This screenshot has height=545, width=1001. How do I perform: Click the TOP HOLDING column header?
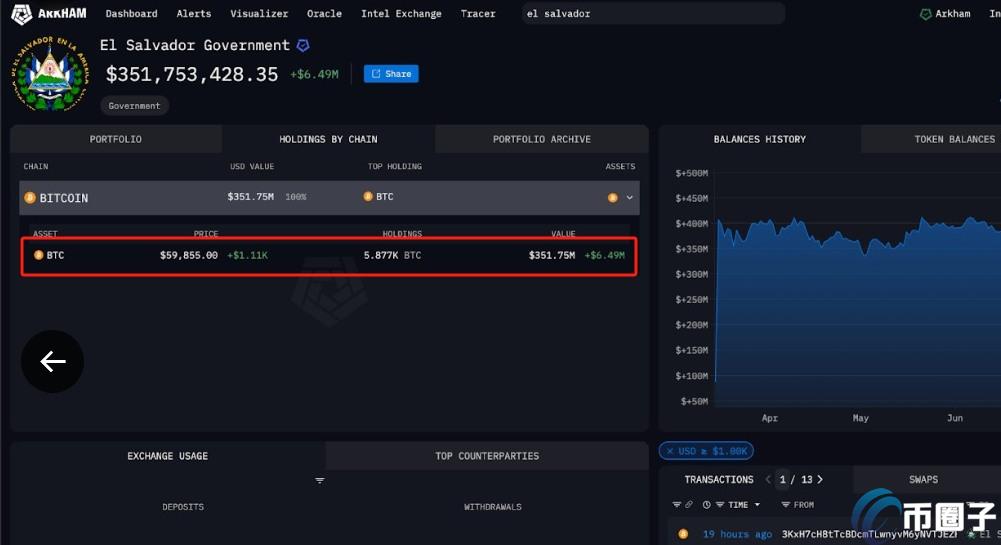pos(395,167)
